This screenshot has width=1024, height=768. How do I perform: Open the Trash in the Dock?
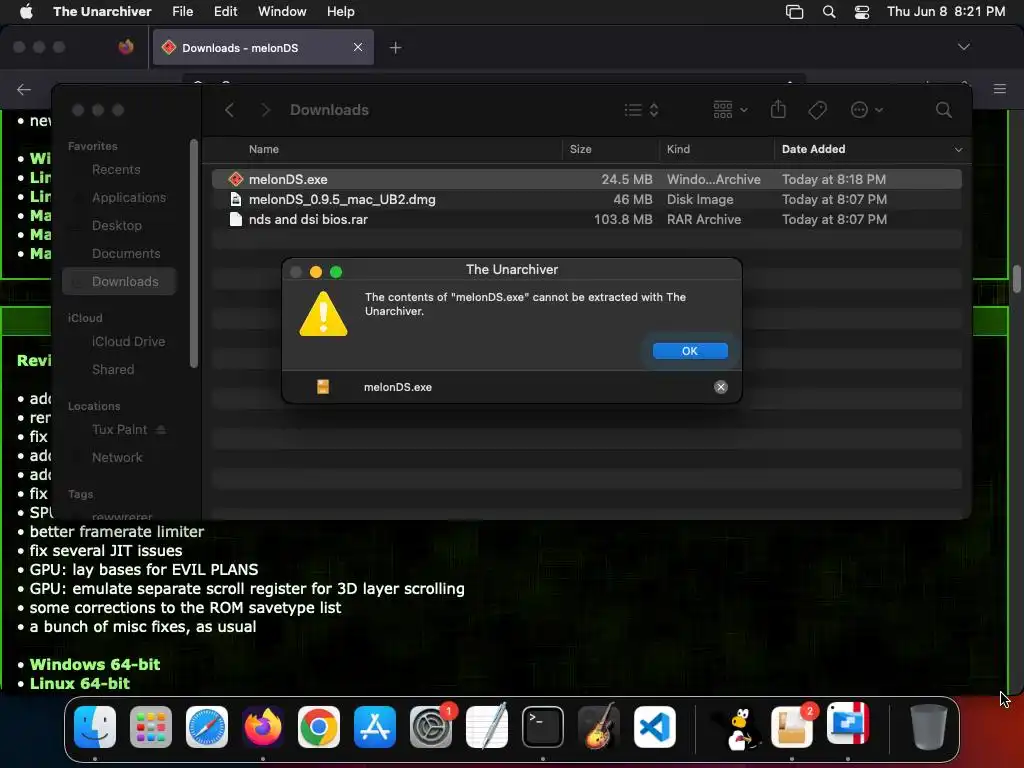pos(928,726)
